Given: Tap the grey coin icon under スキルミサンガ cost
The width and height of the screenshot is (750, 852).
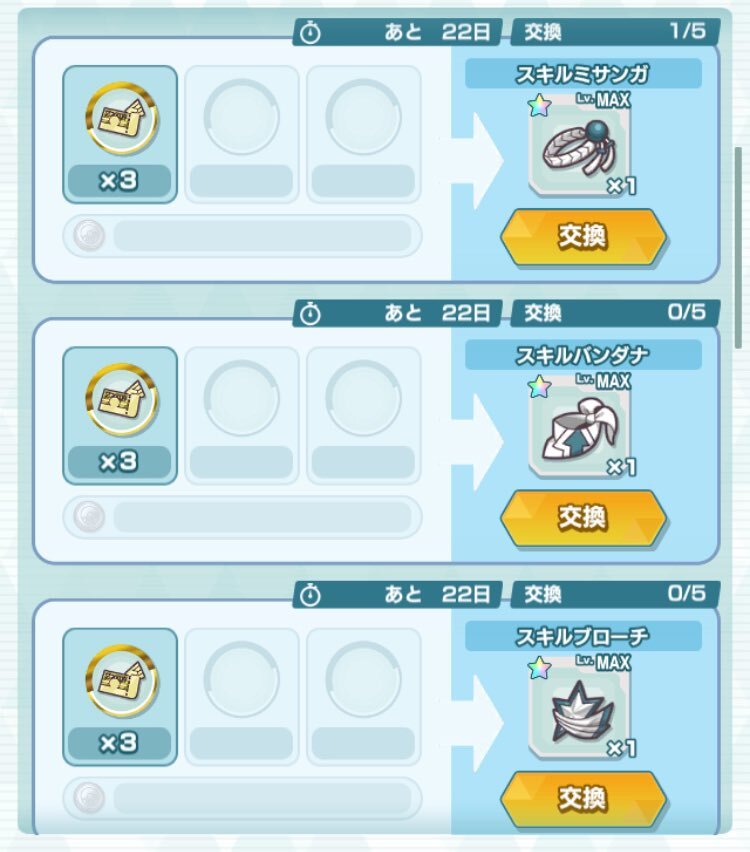Looking at the screenshot, I should coord(89,235).
